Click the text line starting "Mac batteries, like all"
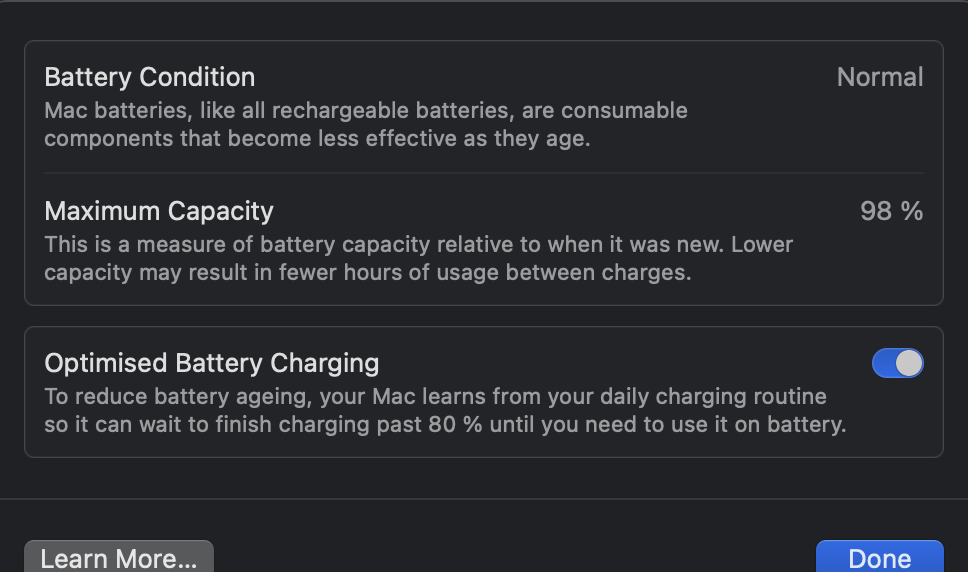The width and height of the screenshot is (968, 572). (366, 110)
